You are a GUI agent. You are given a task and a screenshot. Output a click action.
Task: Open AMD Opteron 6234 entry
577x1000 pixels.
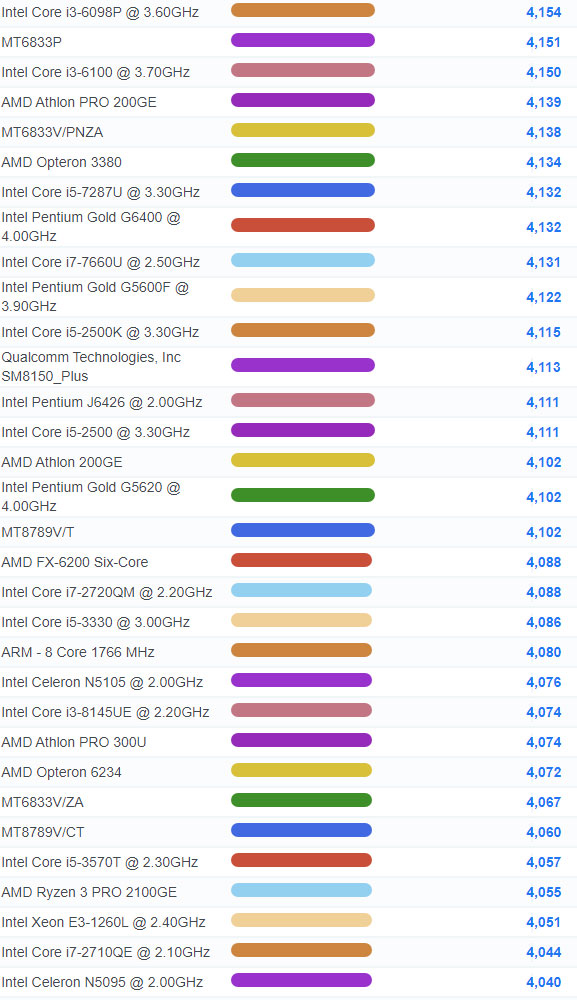(61, 772)
